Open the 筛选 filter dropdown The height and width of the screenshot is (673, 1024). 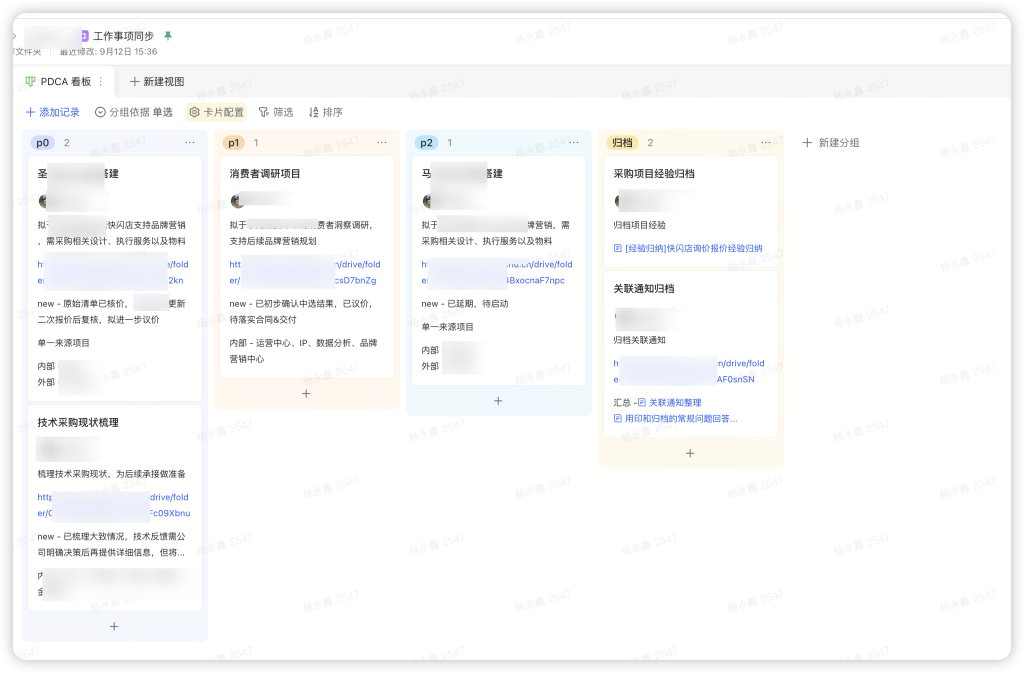pos(276,112)
